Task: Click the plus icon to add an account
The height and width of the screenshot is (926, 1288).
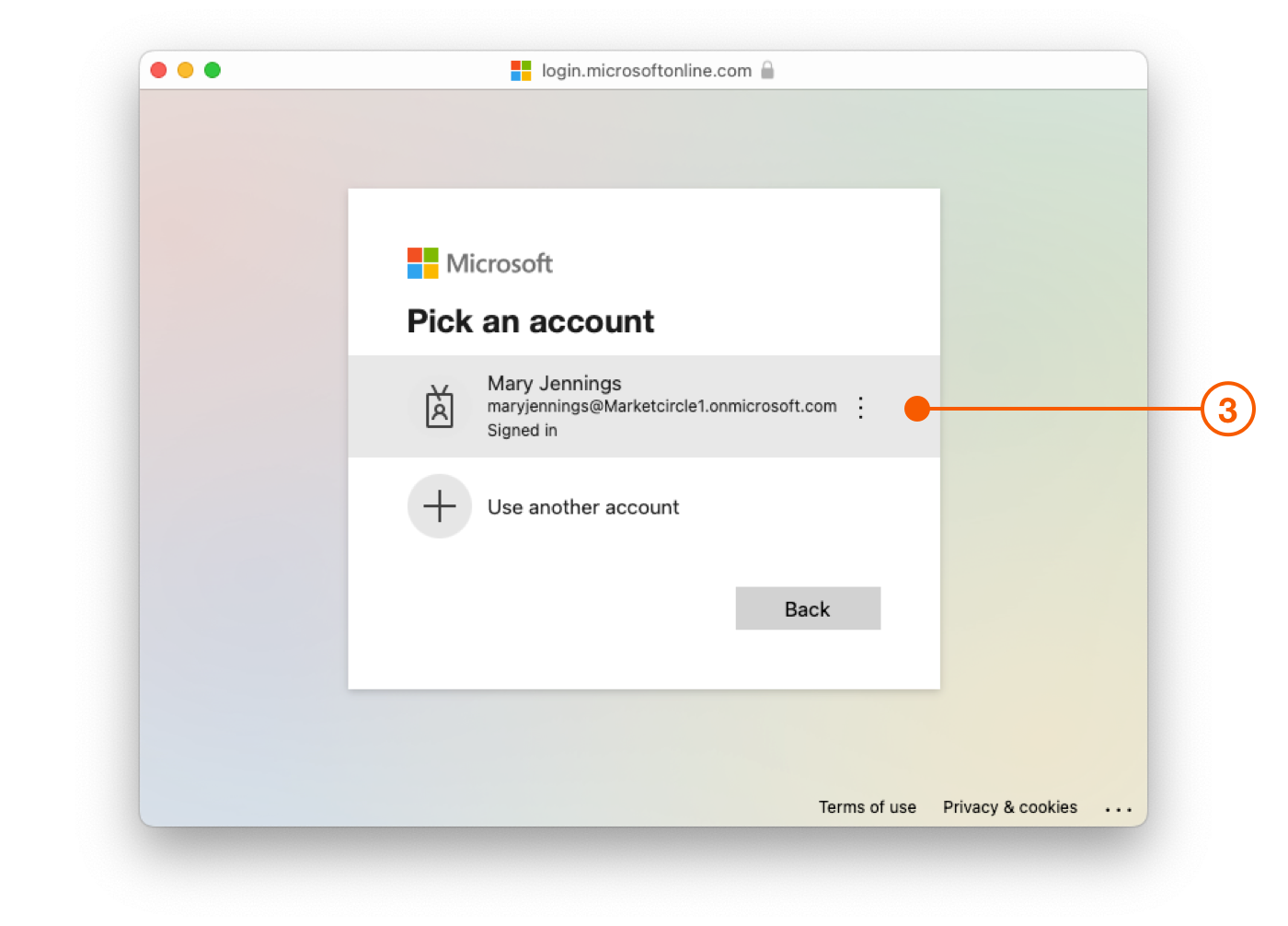Action: coord(440,506)
